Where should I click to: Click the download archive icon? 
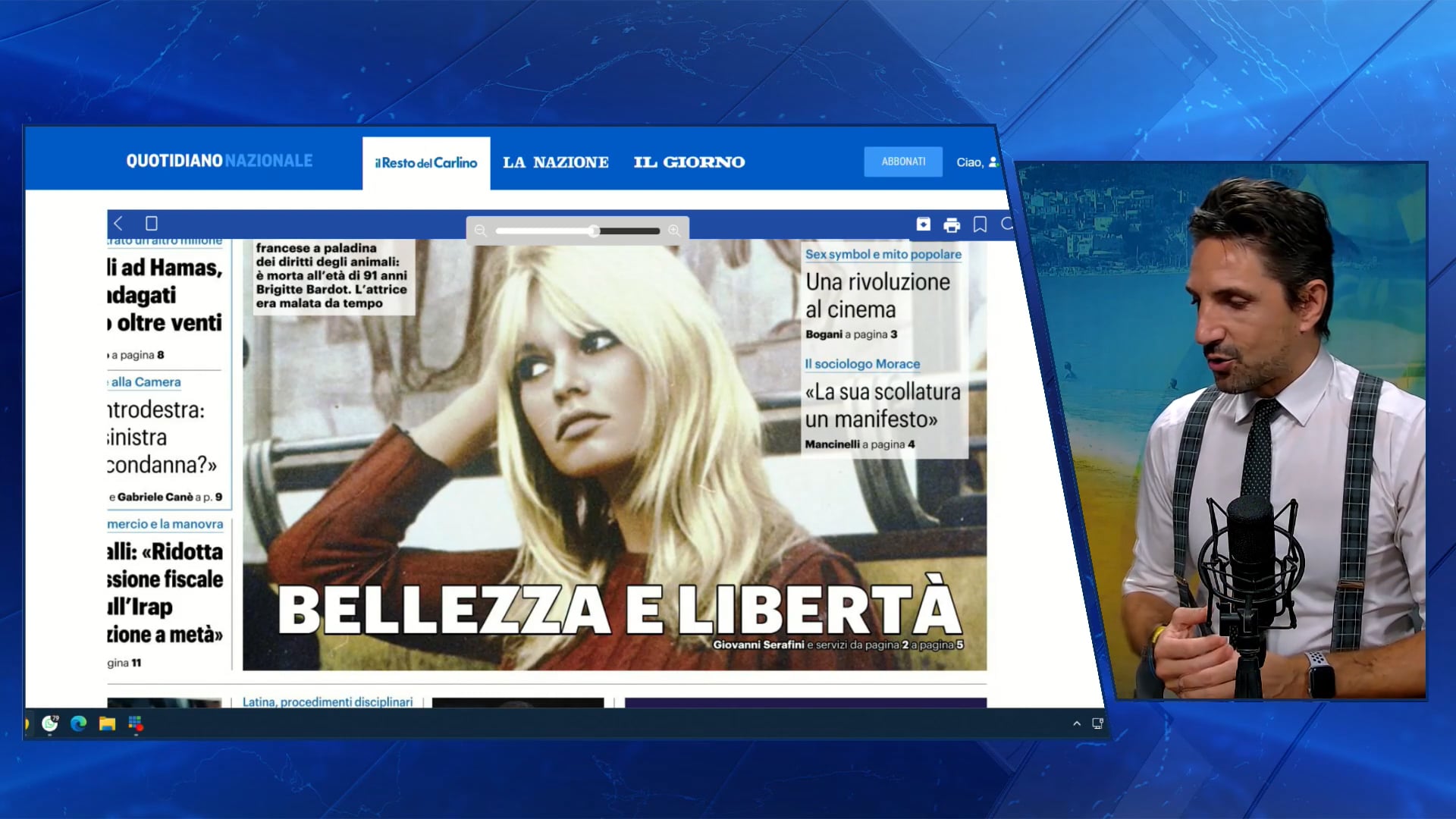[923, 224]
